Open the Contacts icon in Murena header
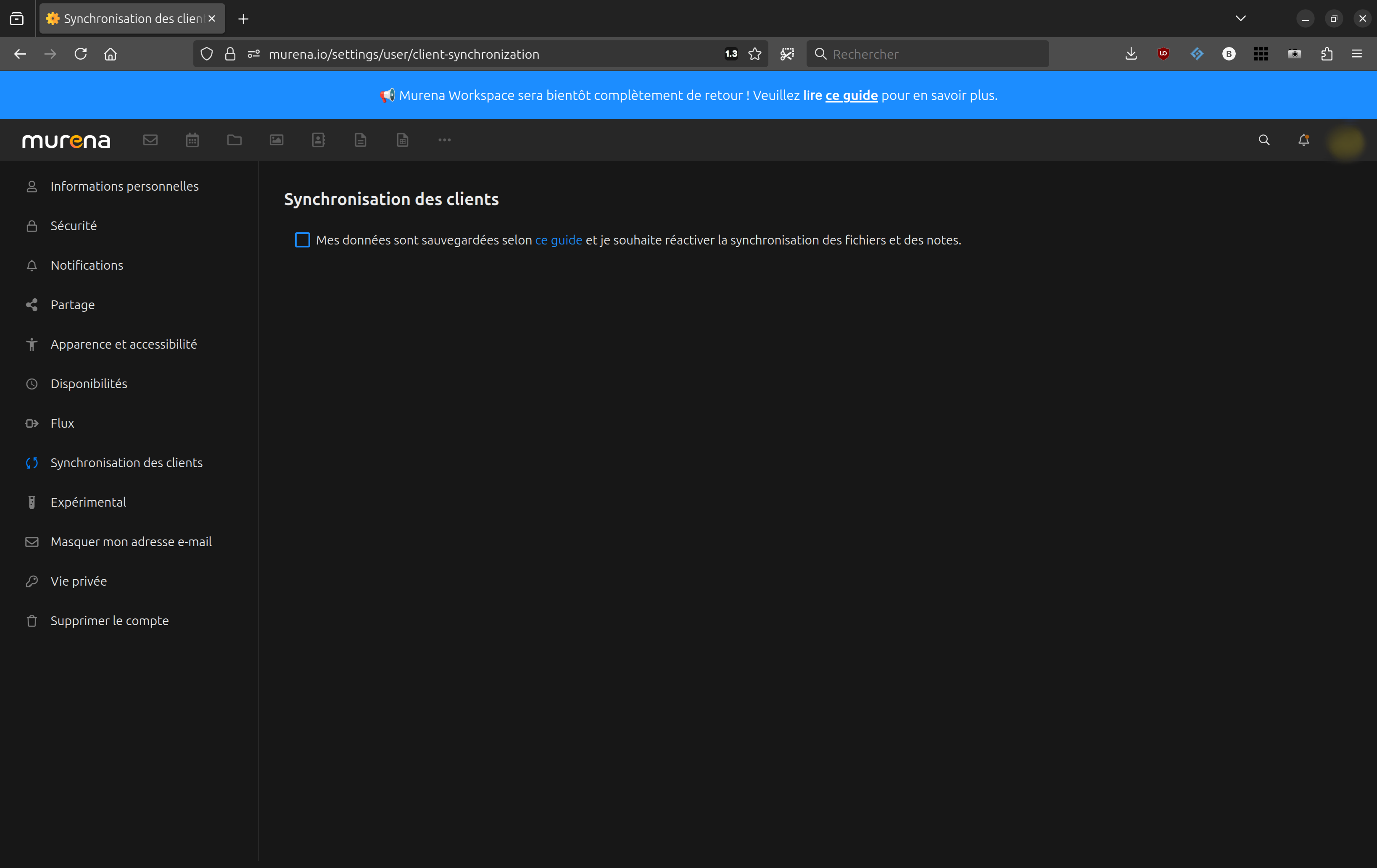The width and height of the screenshot is (1377, 868). coord(319,140)
